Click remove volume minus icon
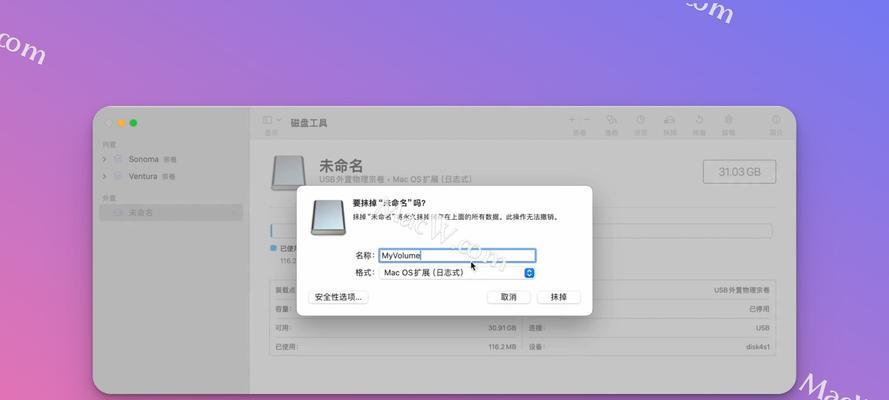The image size is (889, 400). [x=587, y=120]
